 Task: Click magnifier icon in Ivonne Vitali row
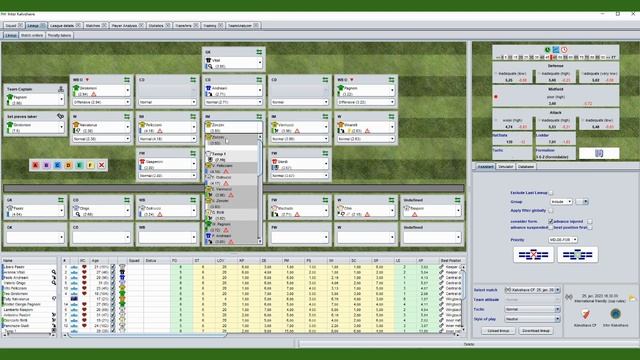pos(53,272)
